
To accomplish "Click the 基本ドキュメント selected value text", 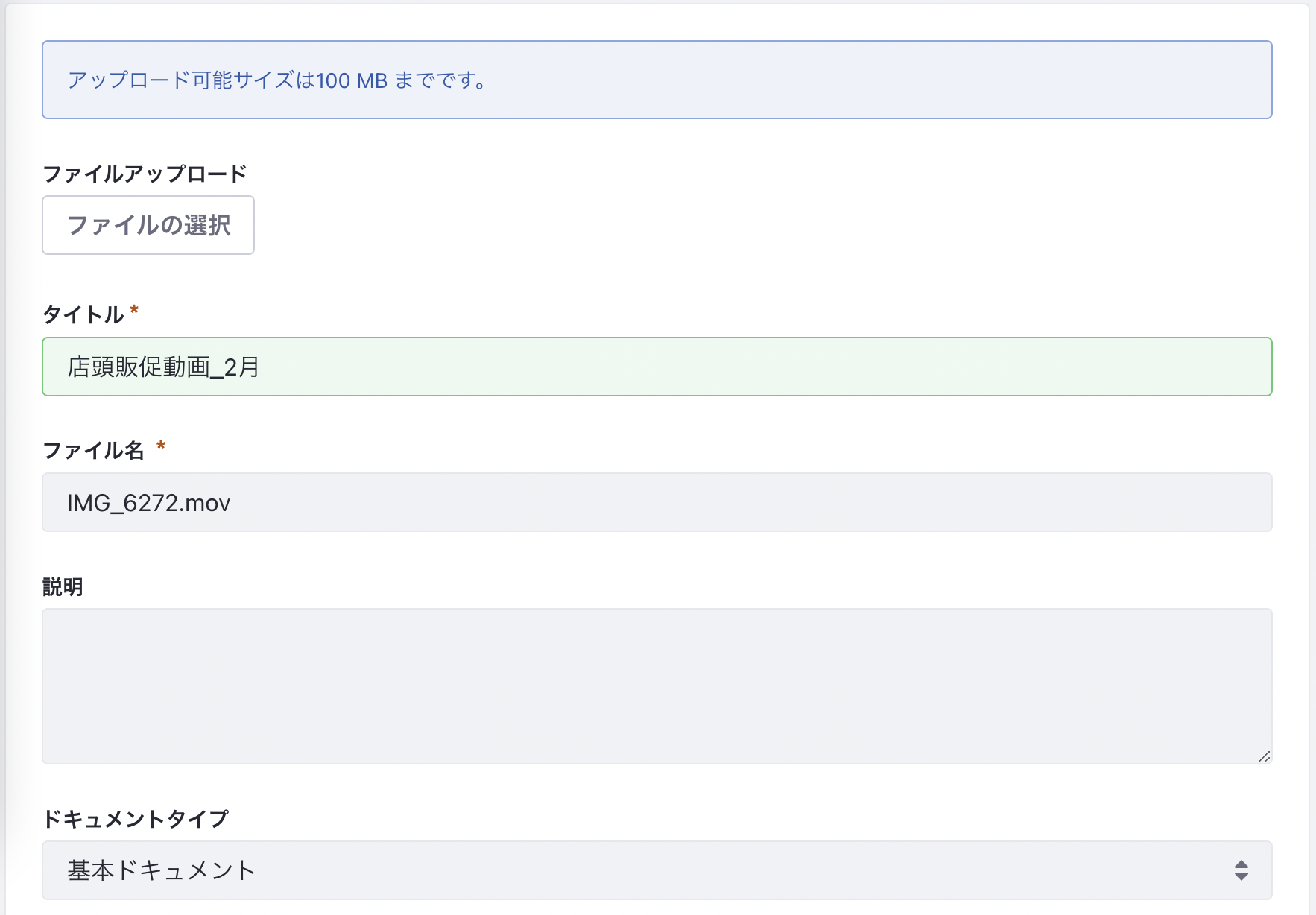I will (x=161, y=870).
